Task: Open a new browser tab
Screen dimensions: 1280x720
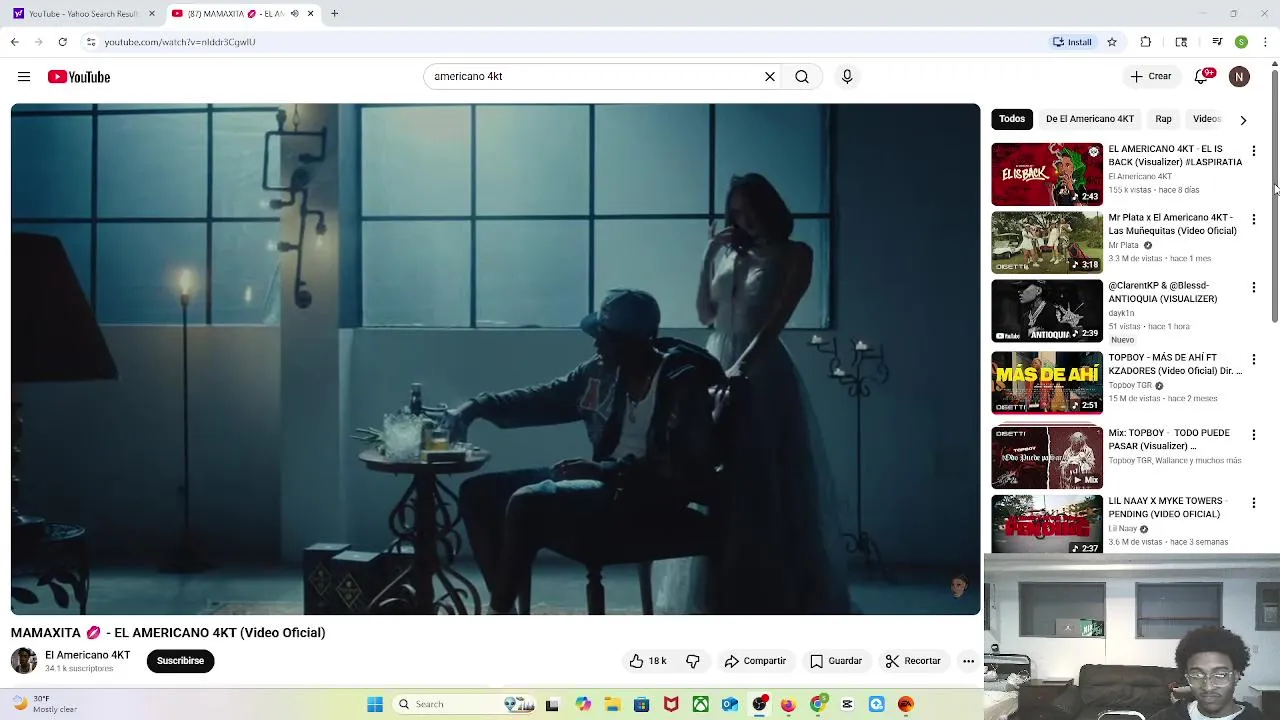Action: point(334,13)
